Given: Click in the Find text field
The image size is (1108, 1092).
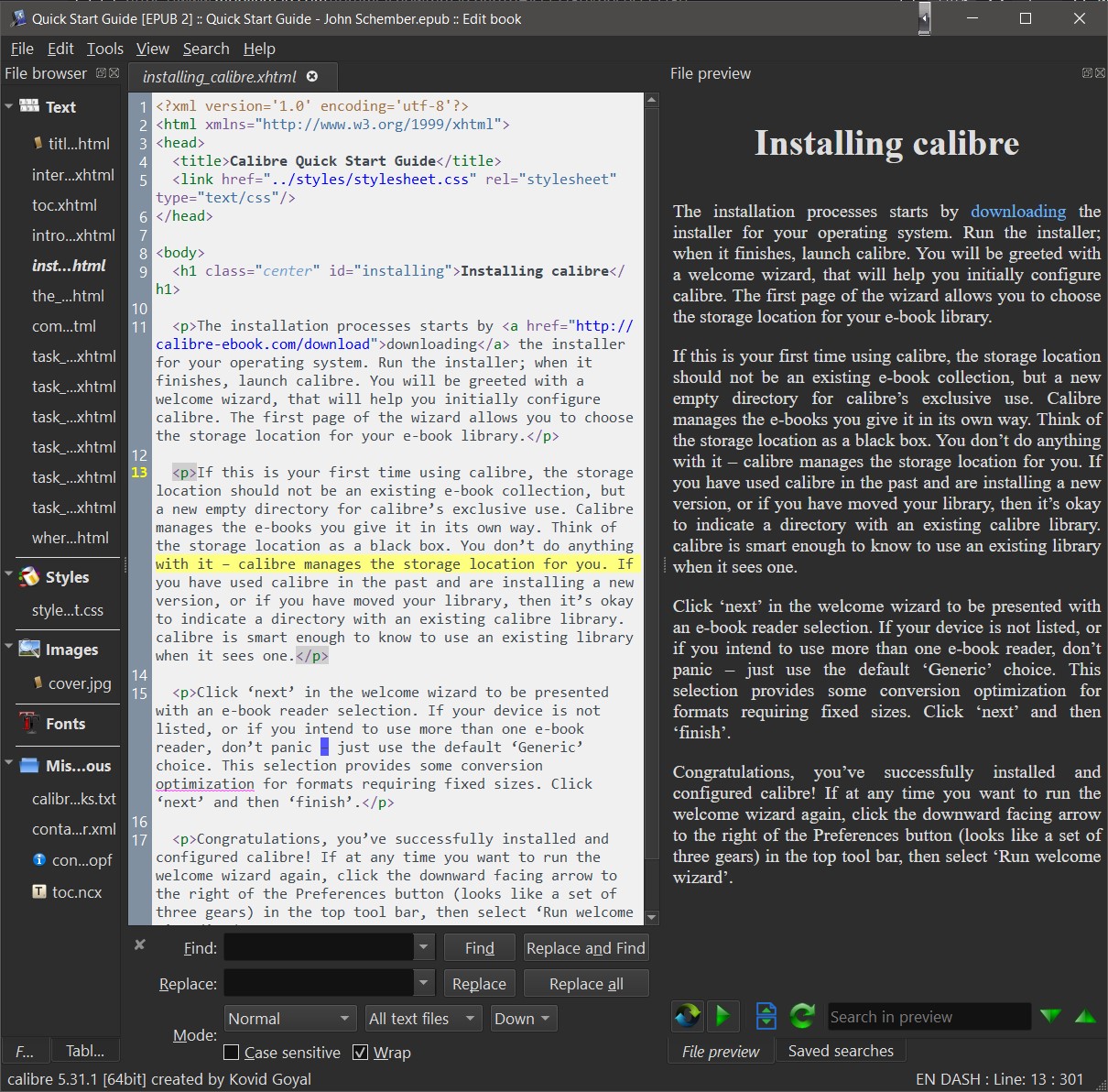Looking at the screenshot, I should 320,947.
